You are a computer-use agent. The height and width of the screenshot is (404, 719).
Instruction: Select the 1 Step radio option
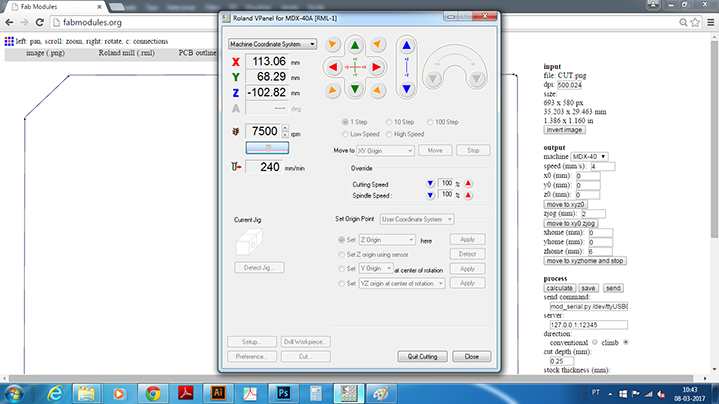345,122
